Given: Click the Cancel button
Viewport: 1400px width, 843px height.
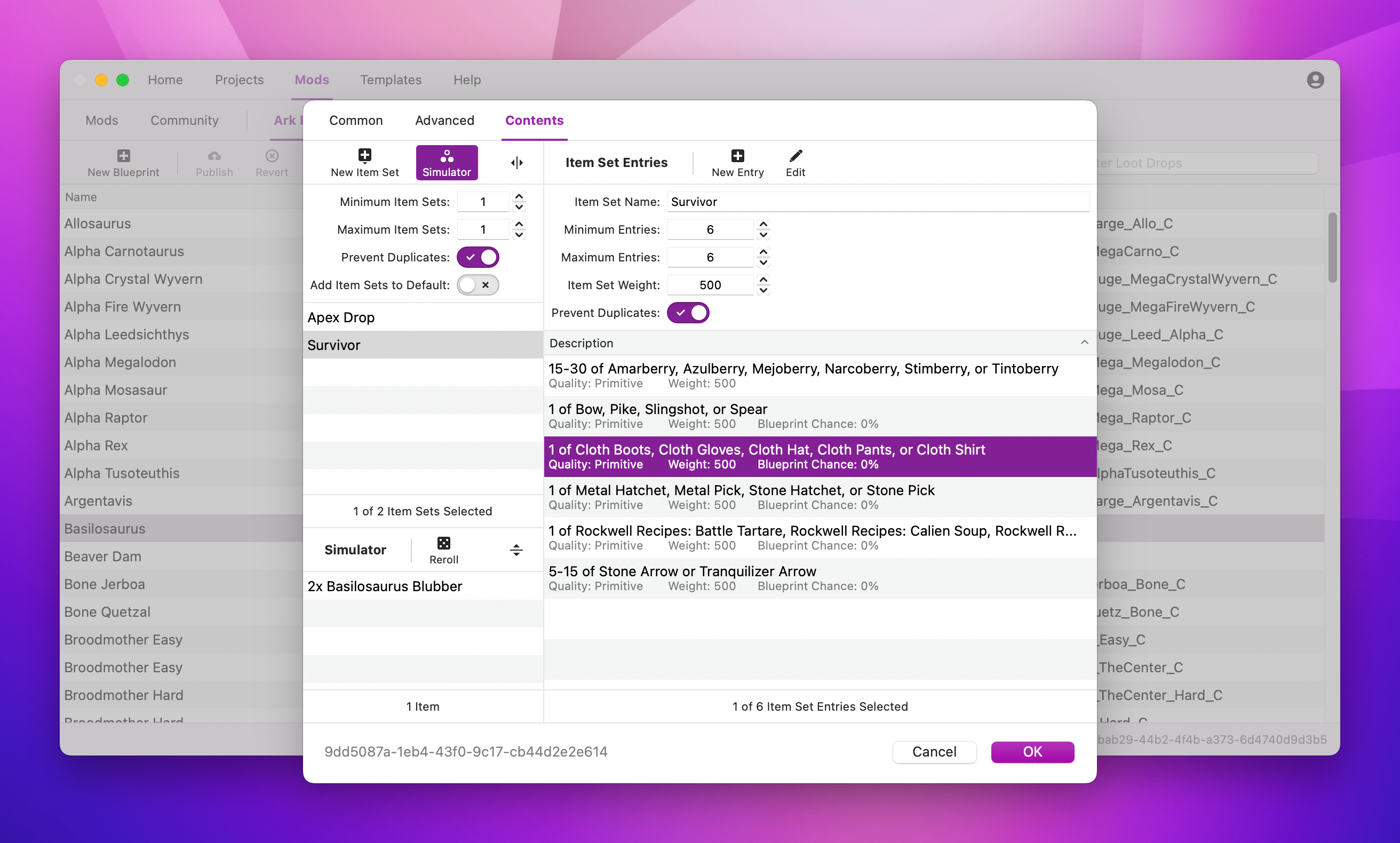Looking at the screenshot, I should [934, 752].
